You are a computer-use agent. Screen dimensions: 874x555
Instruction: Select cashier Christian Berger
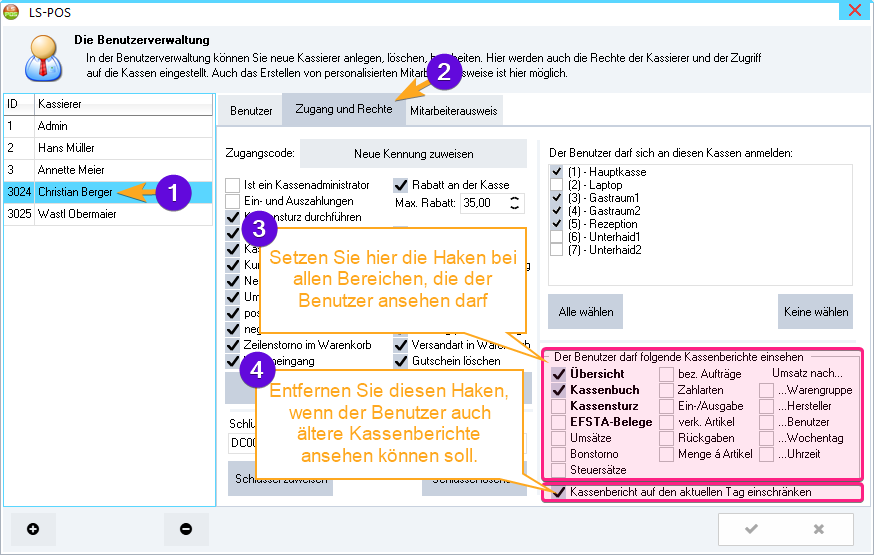click(109, 192)
